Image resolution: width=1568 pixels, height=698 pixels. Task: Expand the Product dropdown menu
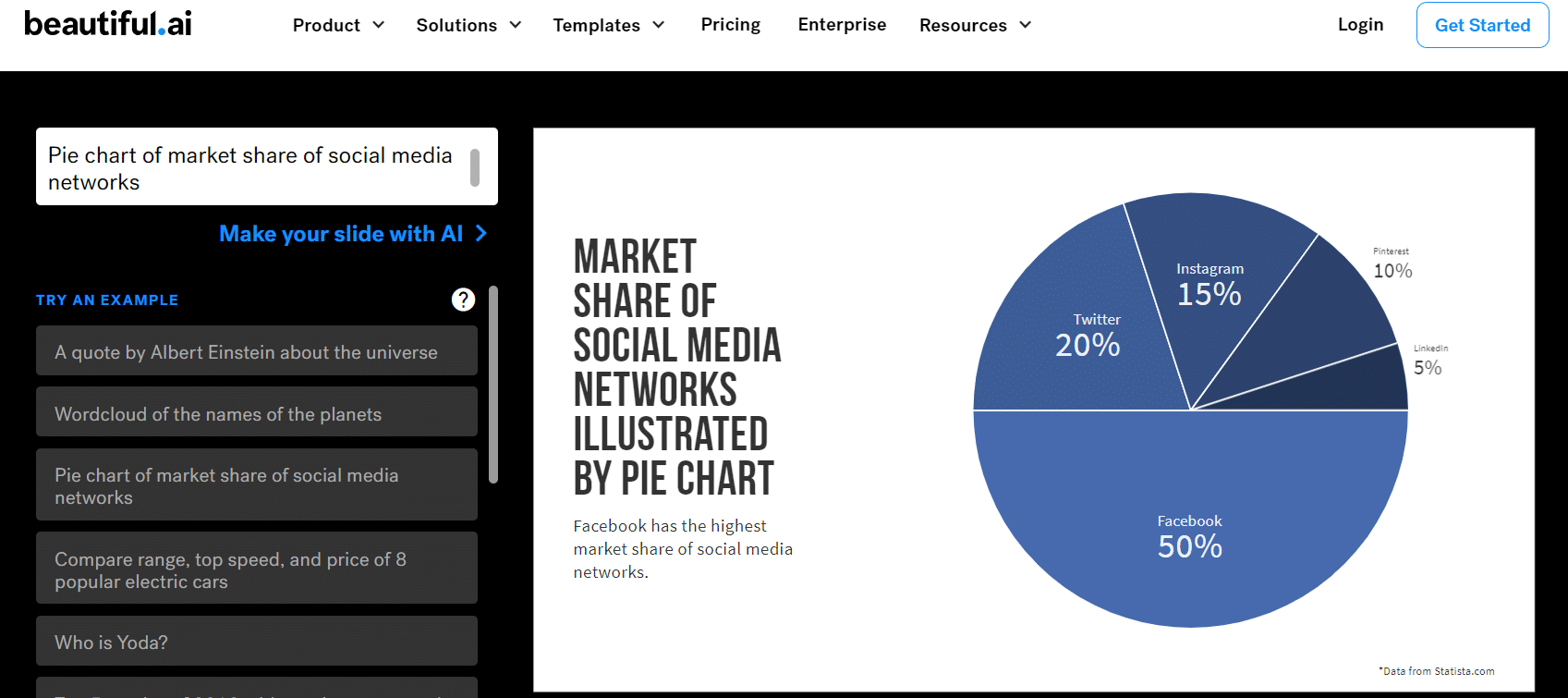[338, 25]
